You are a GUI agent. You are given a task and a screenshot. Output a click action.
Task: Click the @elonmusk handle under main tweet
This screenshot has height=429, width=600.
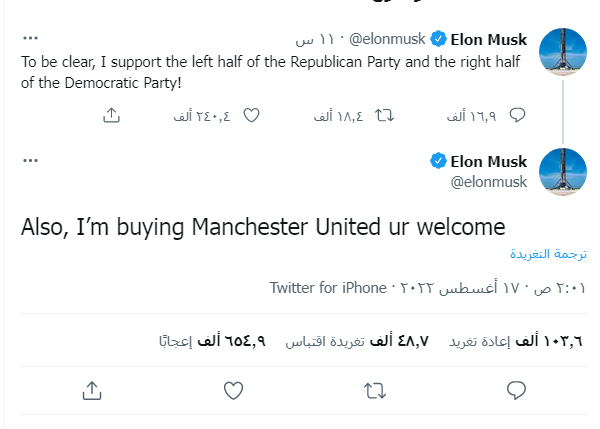[487, 182]
